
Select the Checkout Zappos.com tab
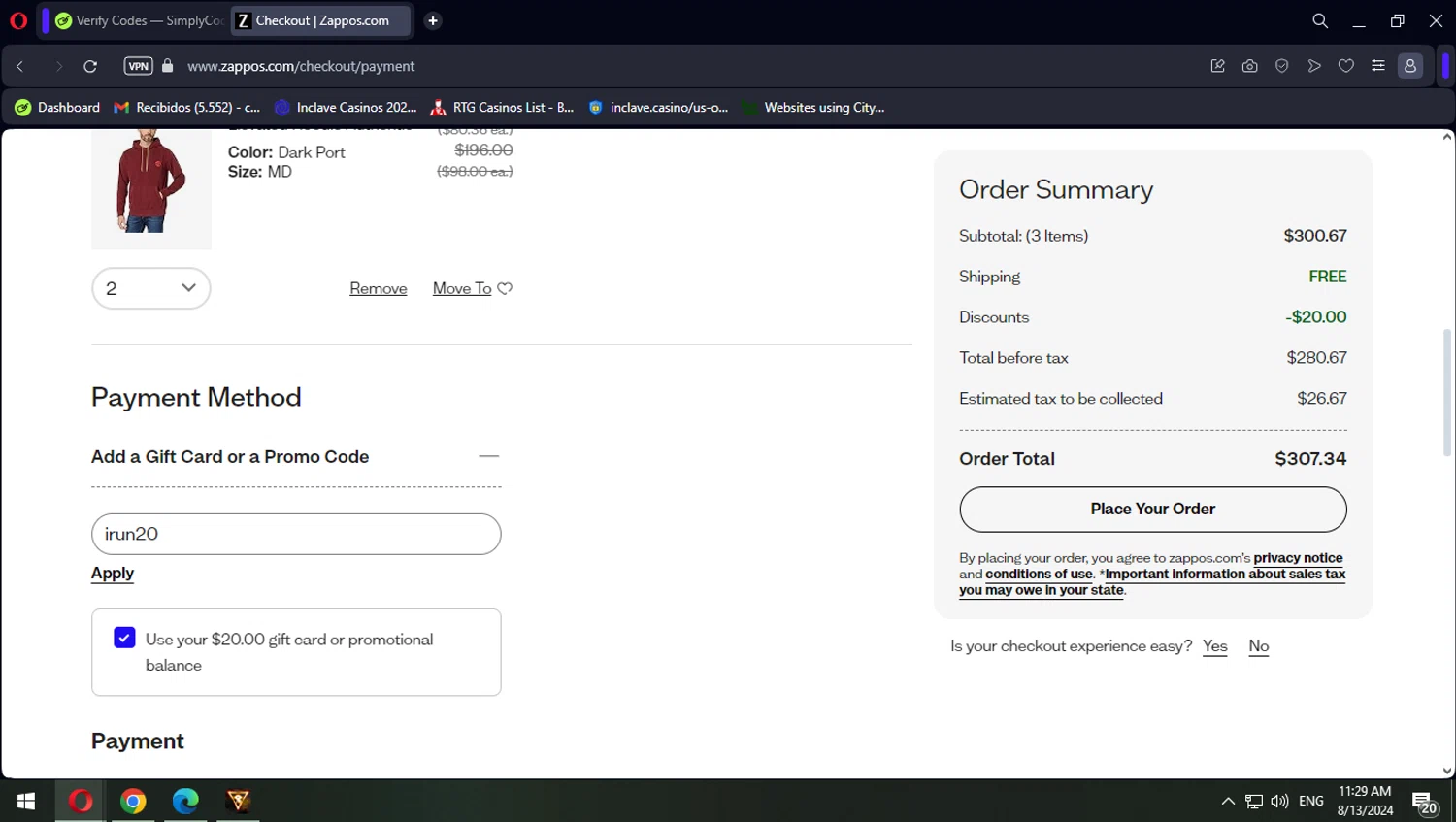(320, 20)
